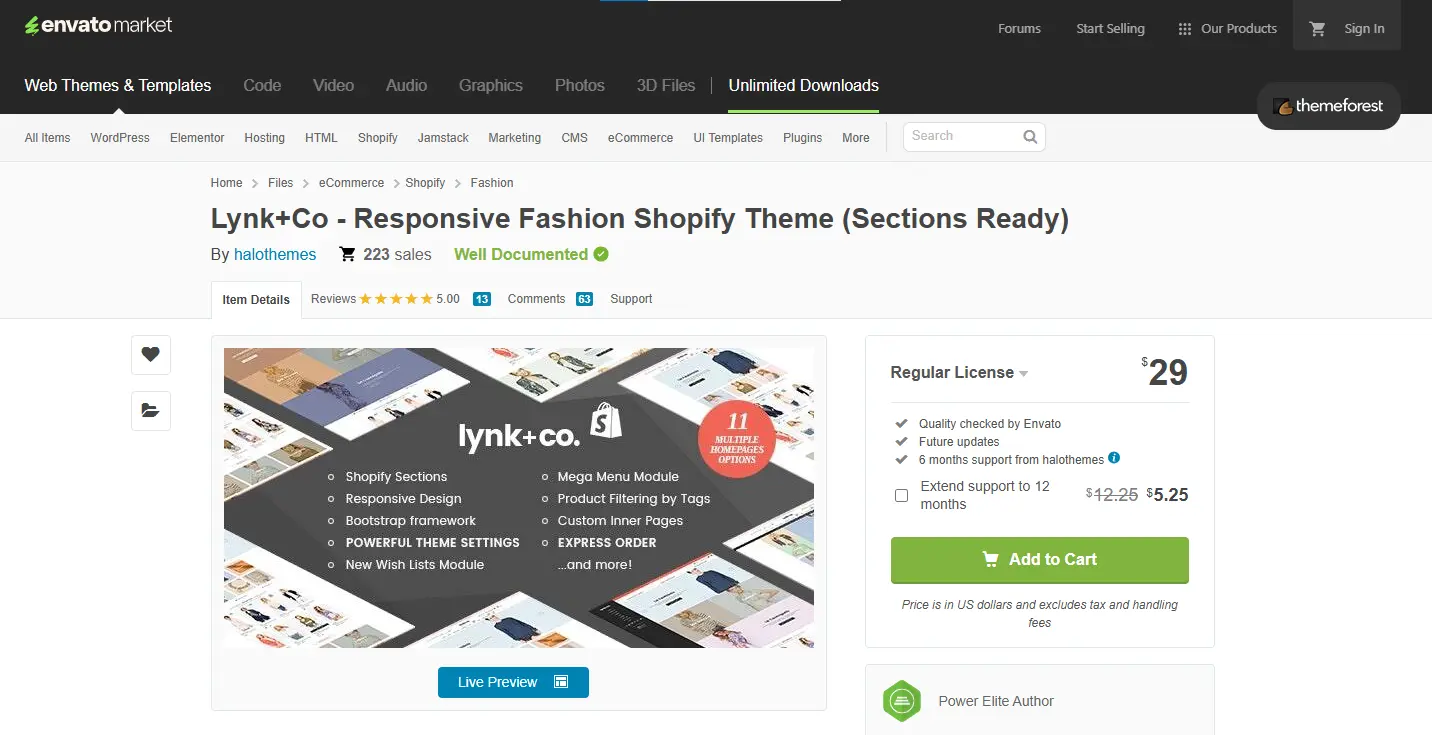Screen dimensions: 1432x735
Task: Click the Live Preview button
Action: [x=513, y=682]
